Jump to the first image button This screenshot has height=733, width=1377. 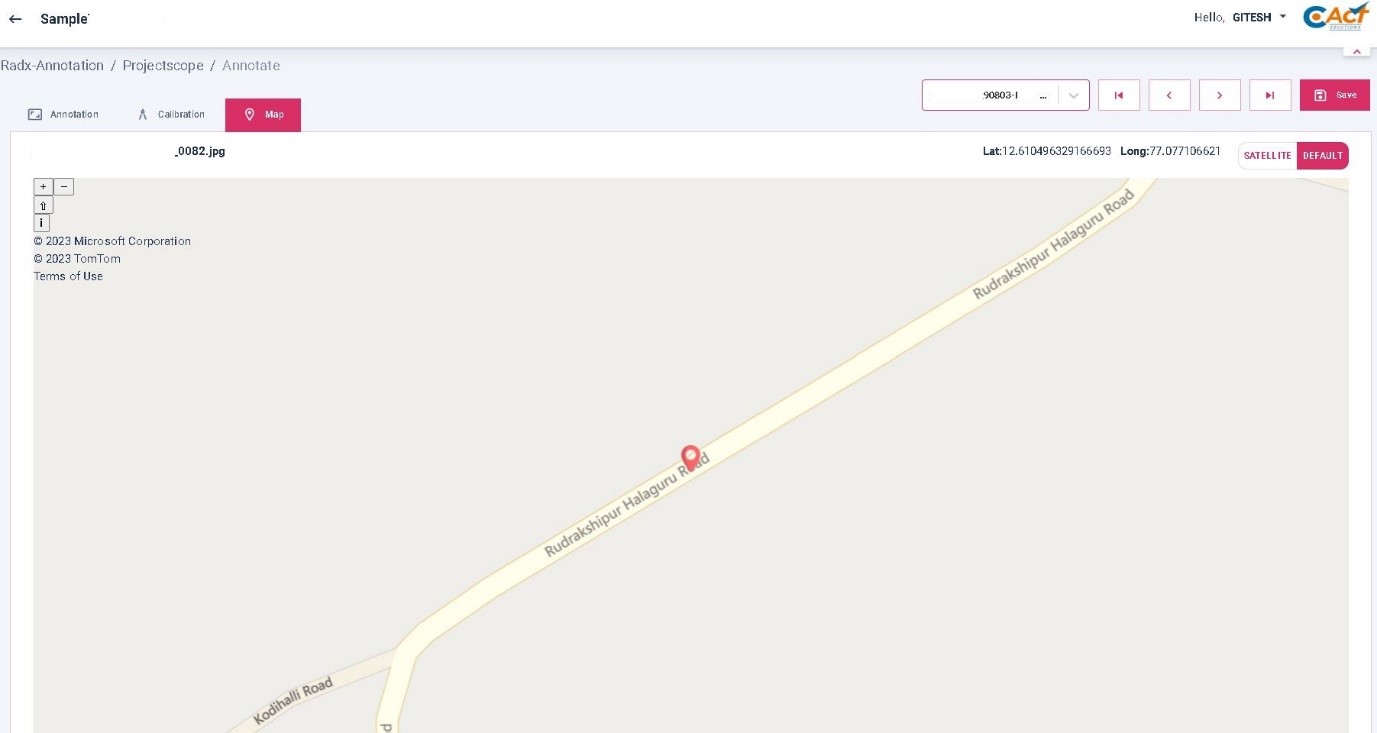click(1119, 95)
